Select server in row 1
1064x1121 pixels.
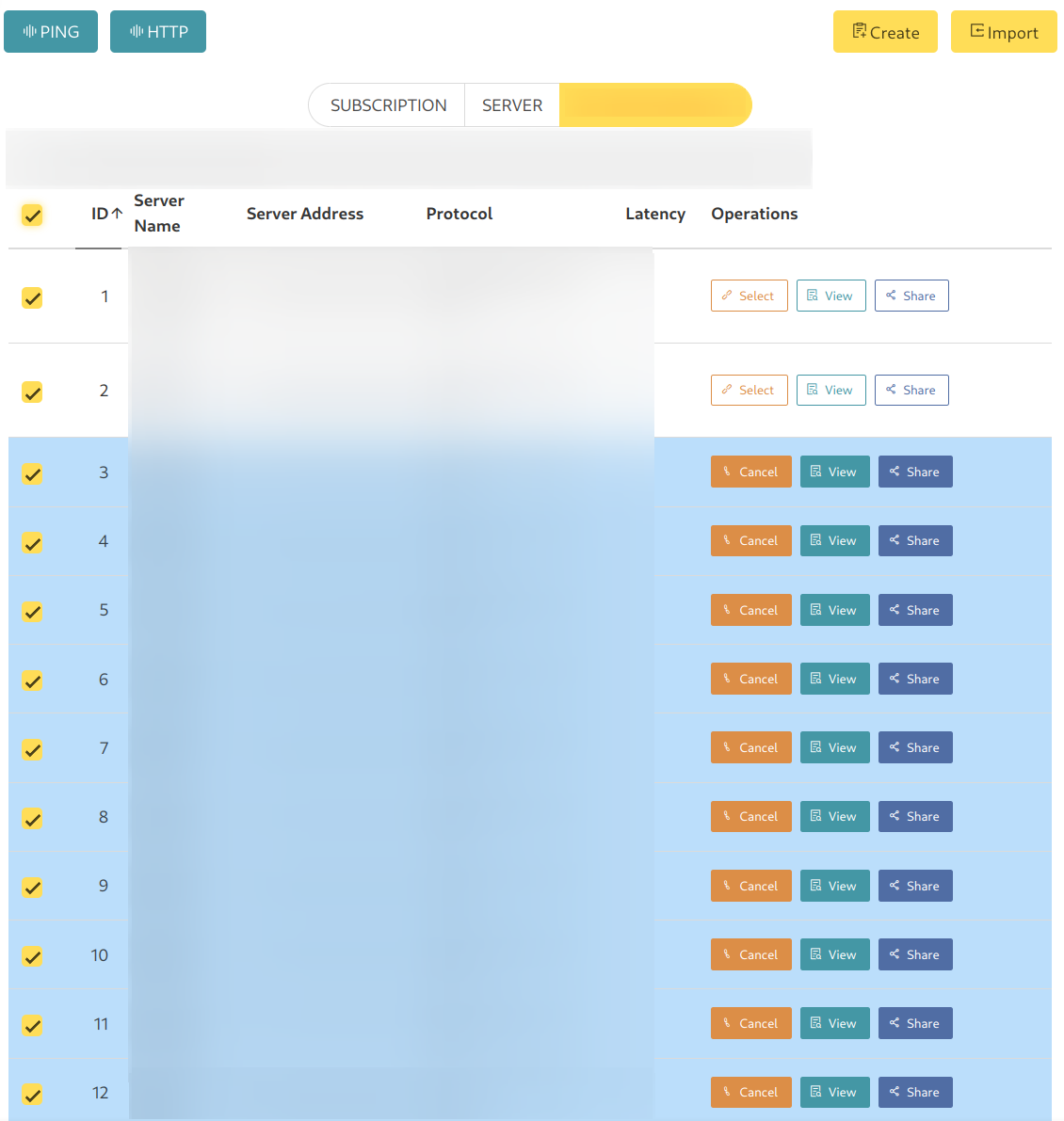click(x=749, y=296)
